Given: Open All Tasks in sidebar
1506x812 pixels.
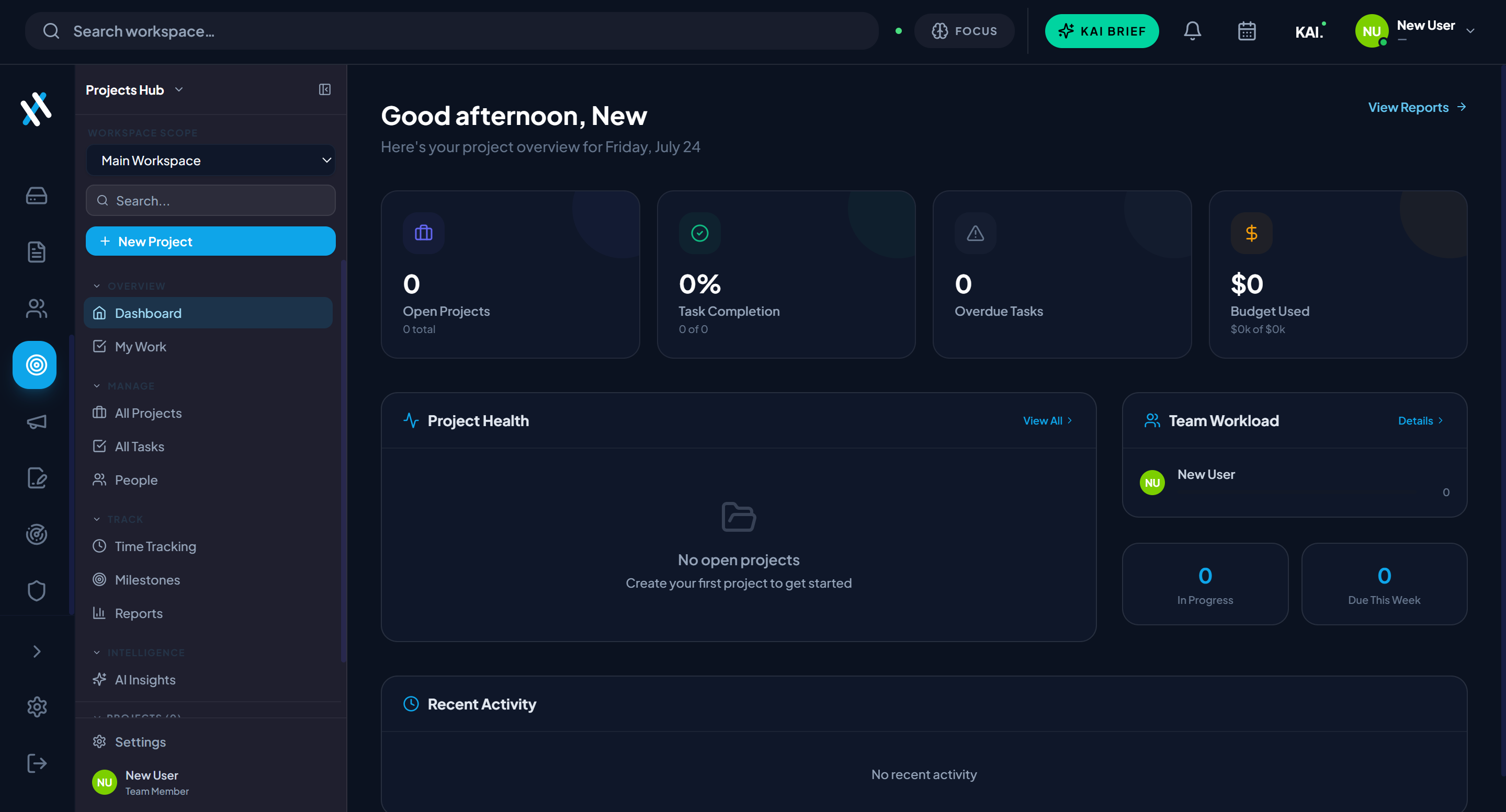Looking at the screenshot, I should coord(208,447).
